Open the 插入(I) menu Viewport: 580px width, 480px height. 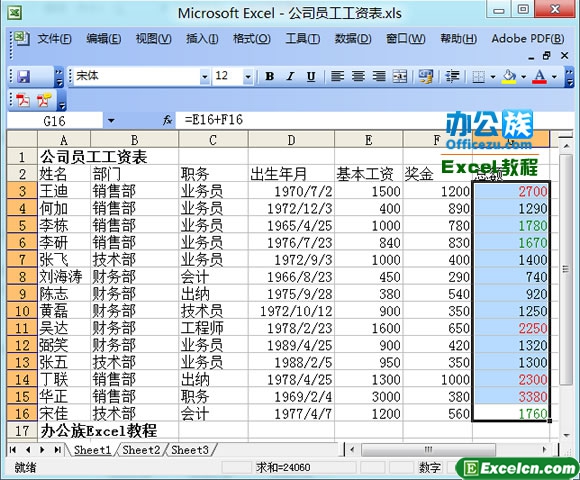point(202,38)
